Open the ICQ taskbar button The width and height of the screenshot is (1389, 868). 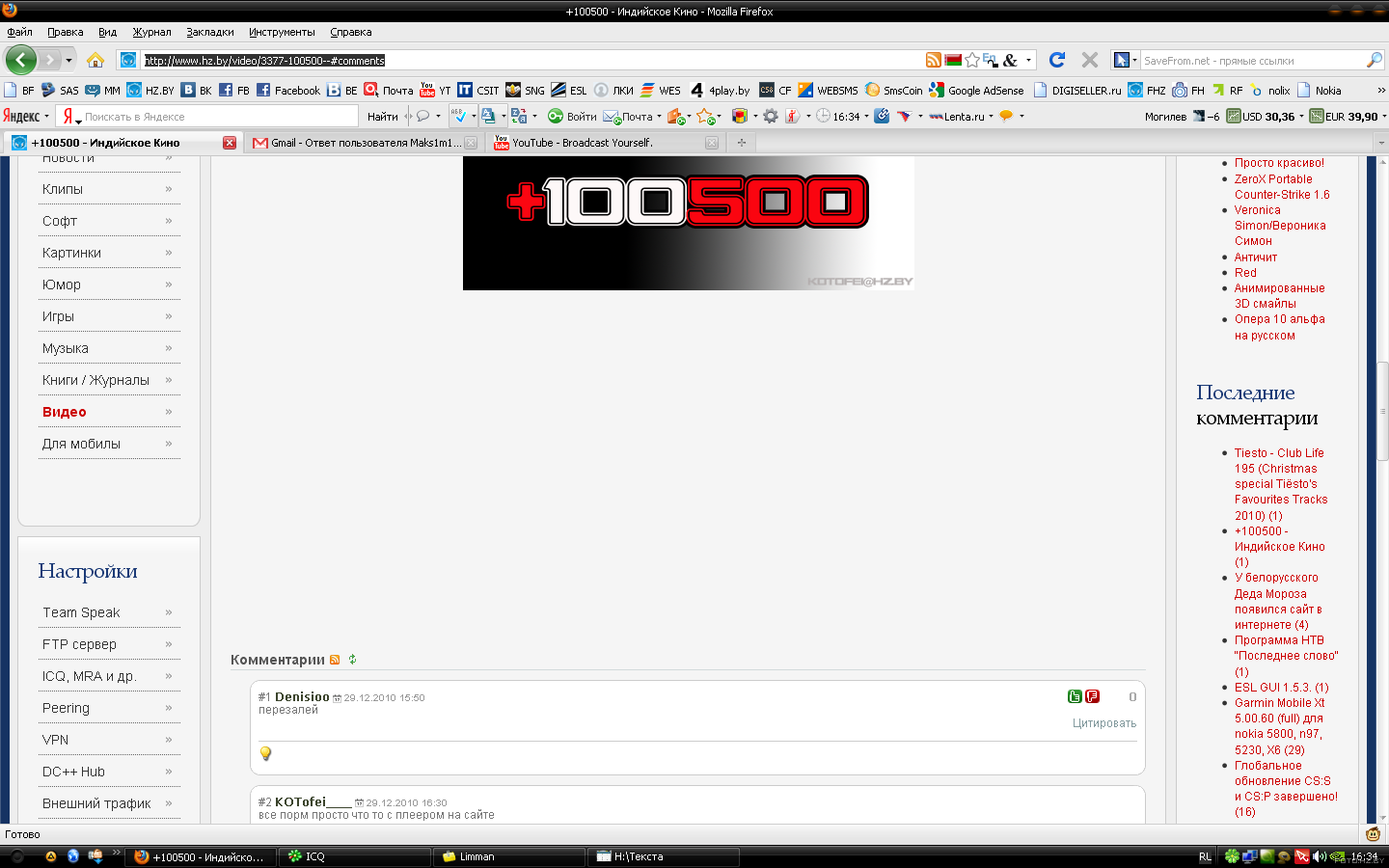353,856
